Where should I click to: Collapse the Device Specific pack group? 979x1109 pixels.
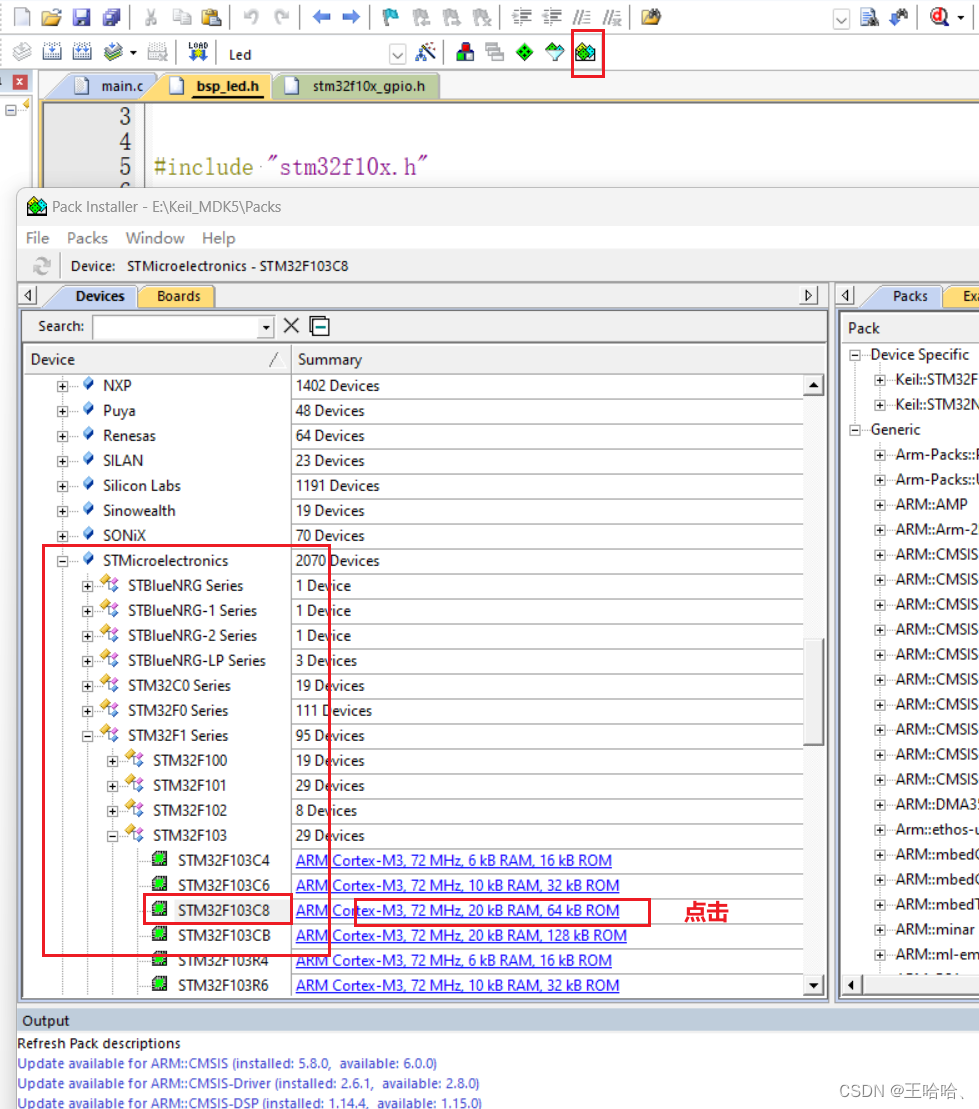coord(855,355)
